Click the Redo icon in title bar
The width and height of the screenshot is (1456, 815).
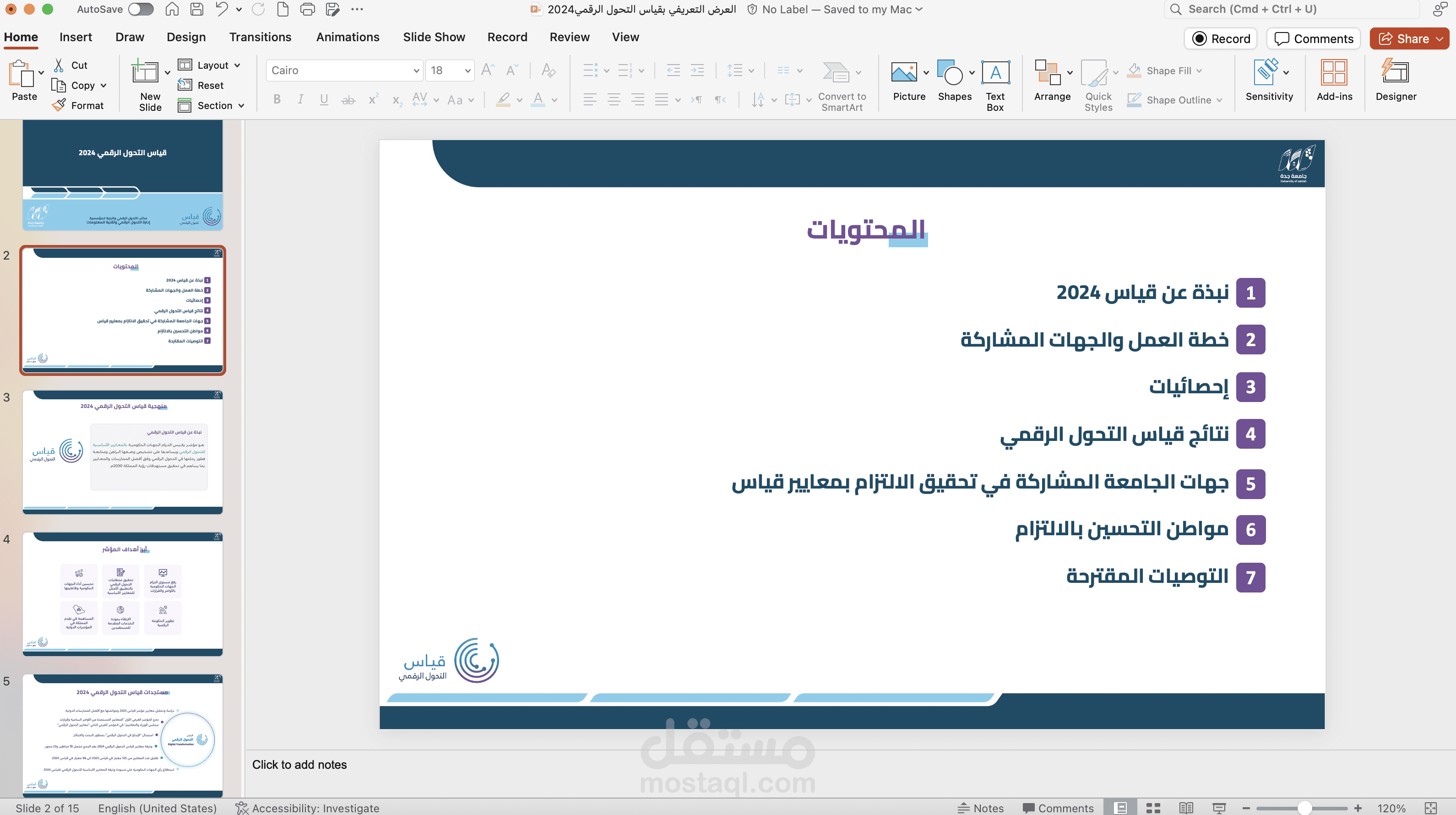258,9
